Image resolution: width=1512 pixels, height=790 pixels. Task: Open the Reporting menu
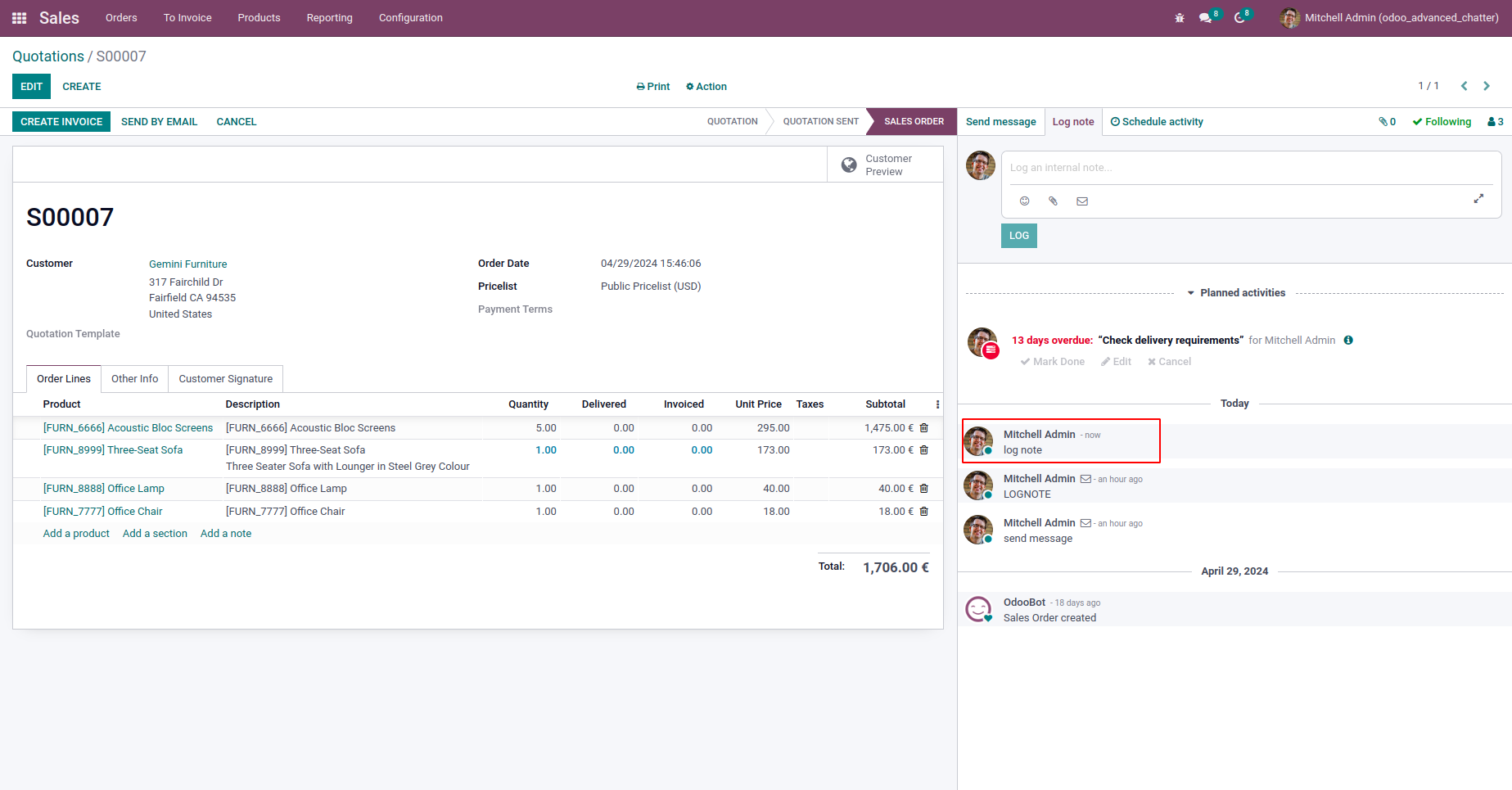(x=330, y=18)
